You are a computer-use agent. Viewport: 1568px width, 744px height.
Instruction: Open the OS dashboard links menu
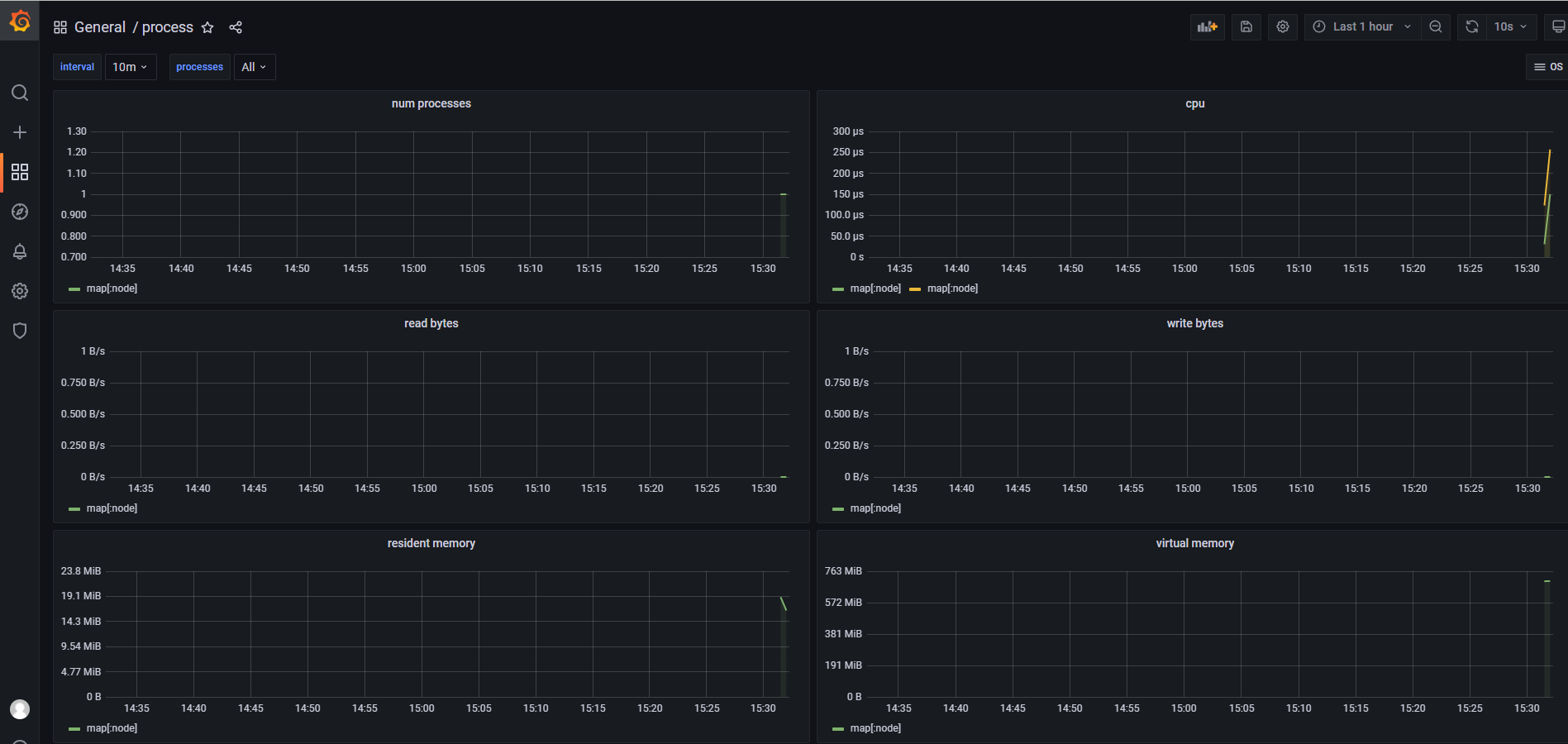1547,67
